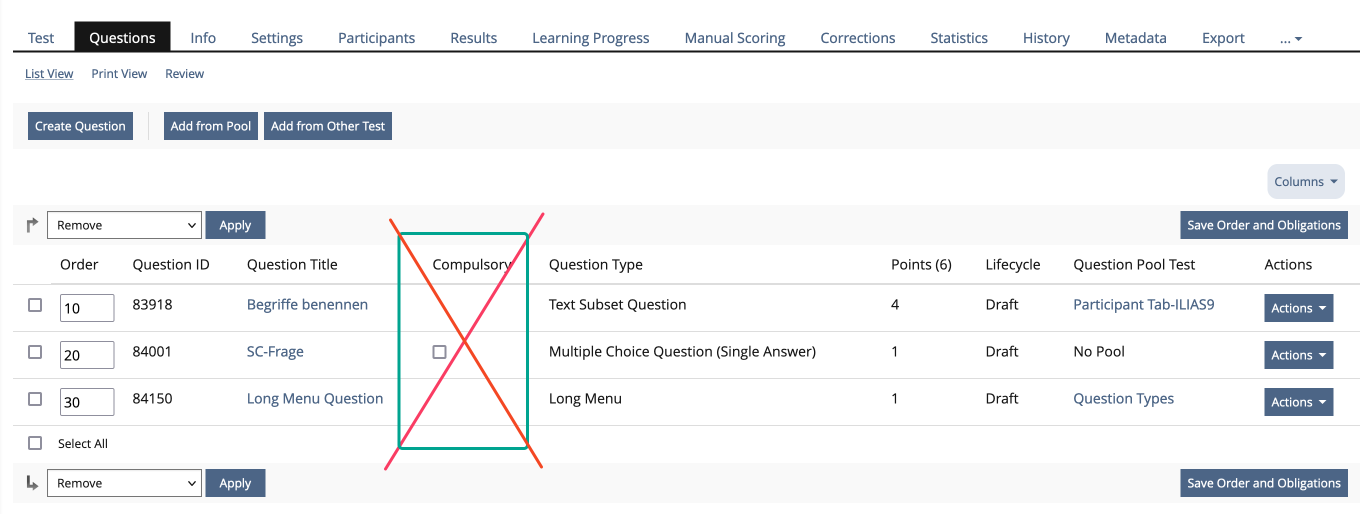
Task: Open the Learning Progress tab
Action: tap(590, 38)
